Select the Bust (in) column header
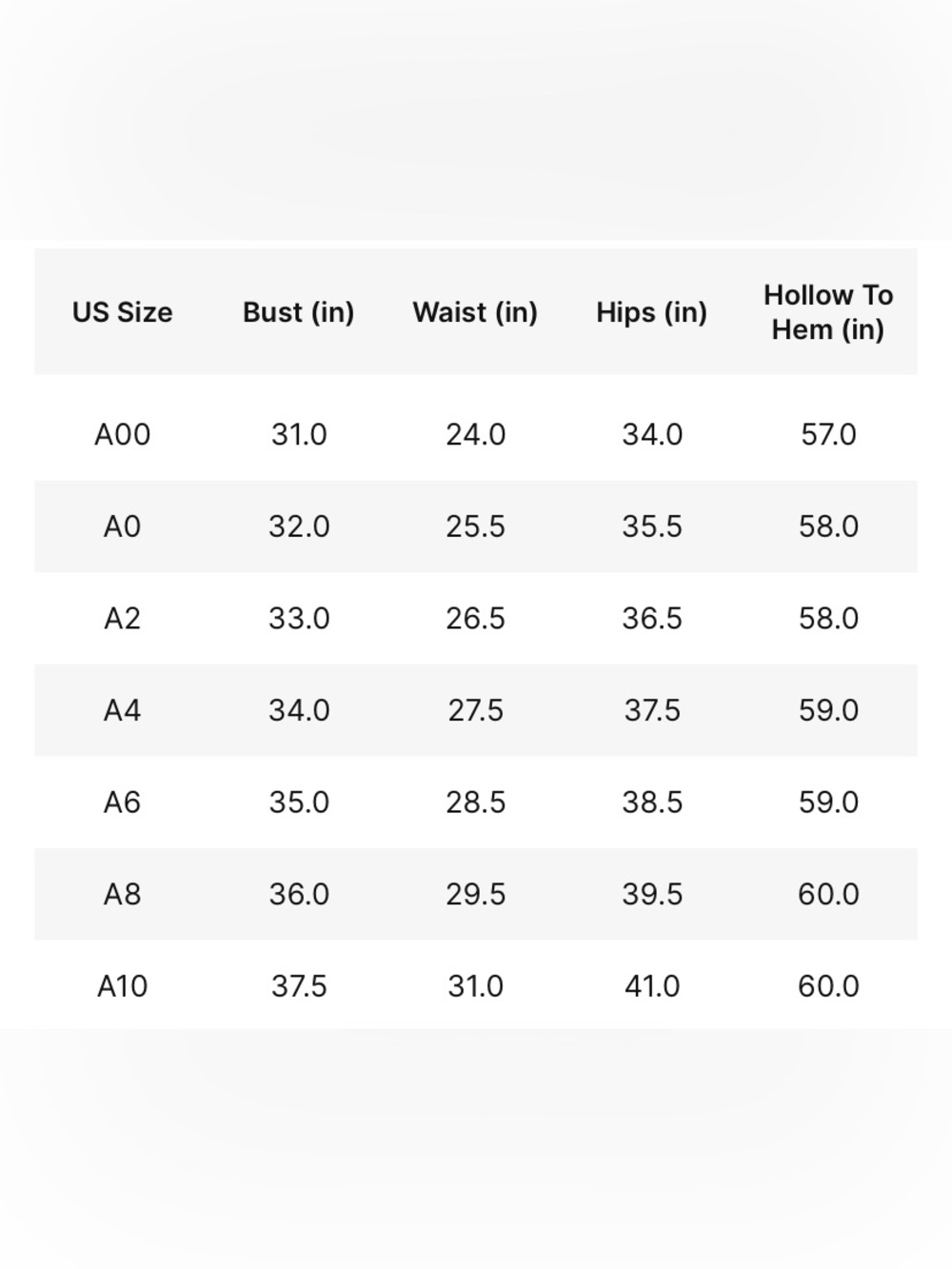 coord(299,312)
